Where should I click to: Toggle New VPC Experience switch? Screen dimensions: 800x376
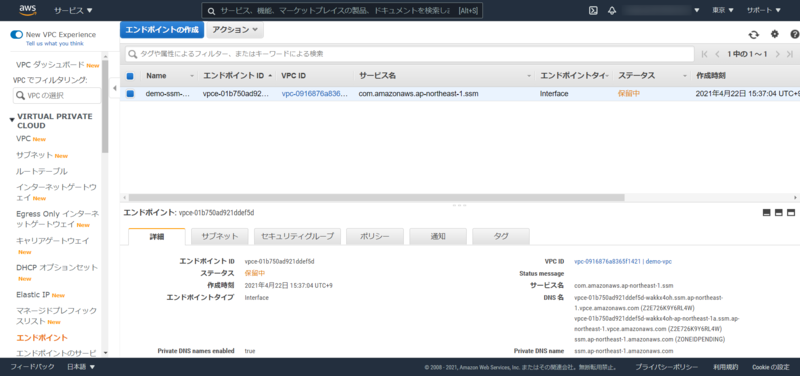point(17,35)
